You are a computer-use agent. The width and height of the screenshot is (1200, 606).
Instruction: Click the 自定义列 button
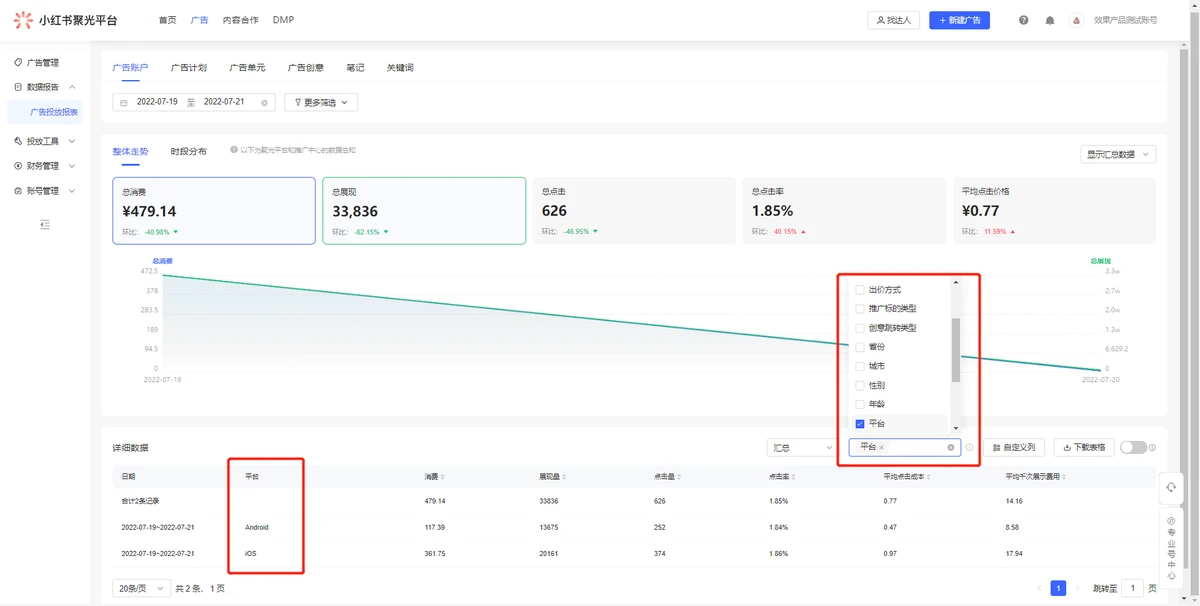tap(1014, 448)
